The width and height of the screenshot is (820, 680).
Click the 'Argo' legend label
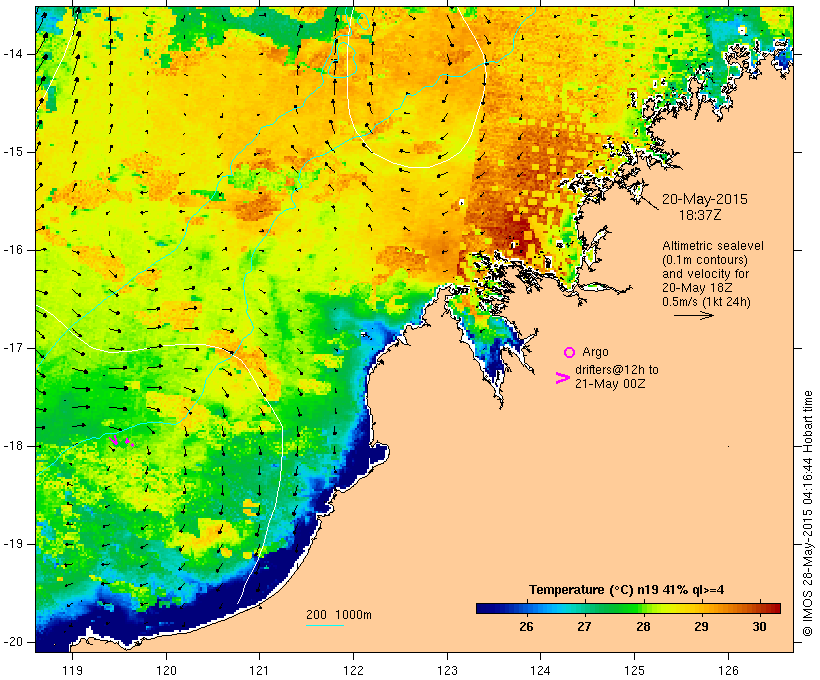coord(595,352)
